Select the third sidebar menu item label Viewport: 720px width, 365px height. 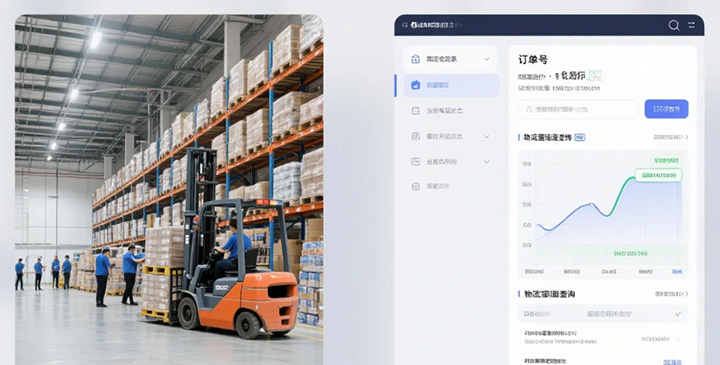pos(444,111)
